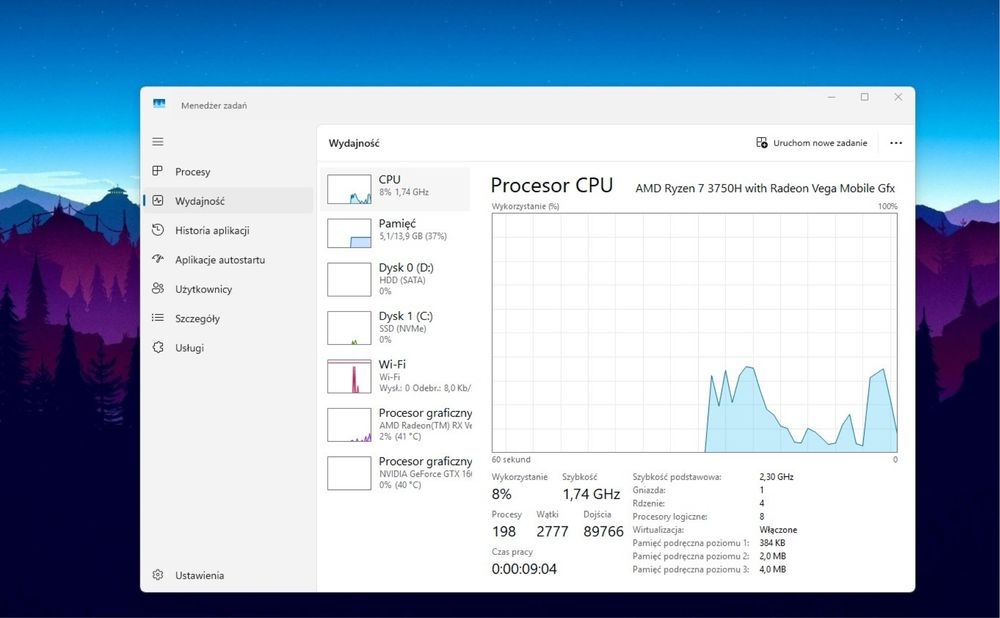The height and width of the screenshot is (618, 1000).
Task: Open the Procesy tab
Action: 193,172
